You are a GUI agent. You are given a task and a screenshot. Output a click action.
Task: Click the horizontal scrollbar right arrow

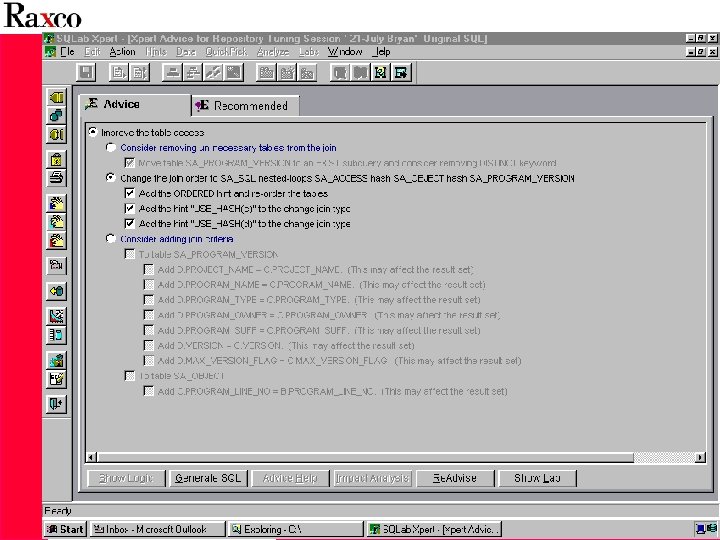coord(700,457)
